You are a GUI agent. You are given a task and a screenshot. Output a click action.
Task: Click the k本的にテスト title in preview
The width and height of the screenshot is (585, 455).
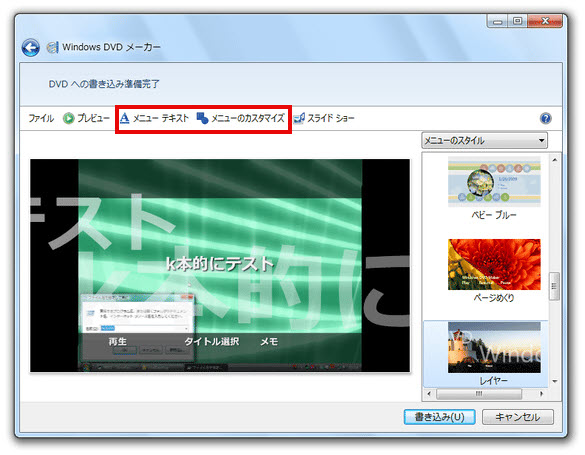tap(220, 264)
